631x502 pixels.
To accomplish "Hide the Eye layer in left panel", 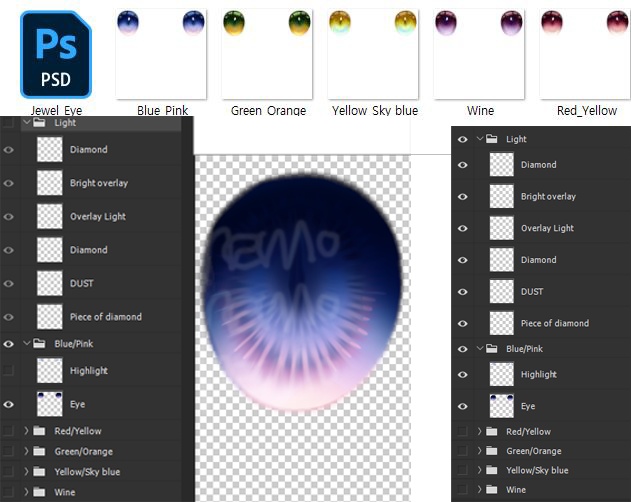I will 8,404.
